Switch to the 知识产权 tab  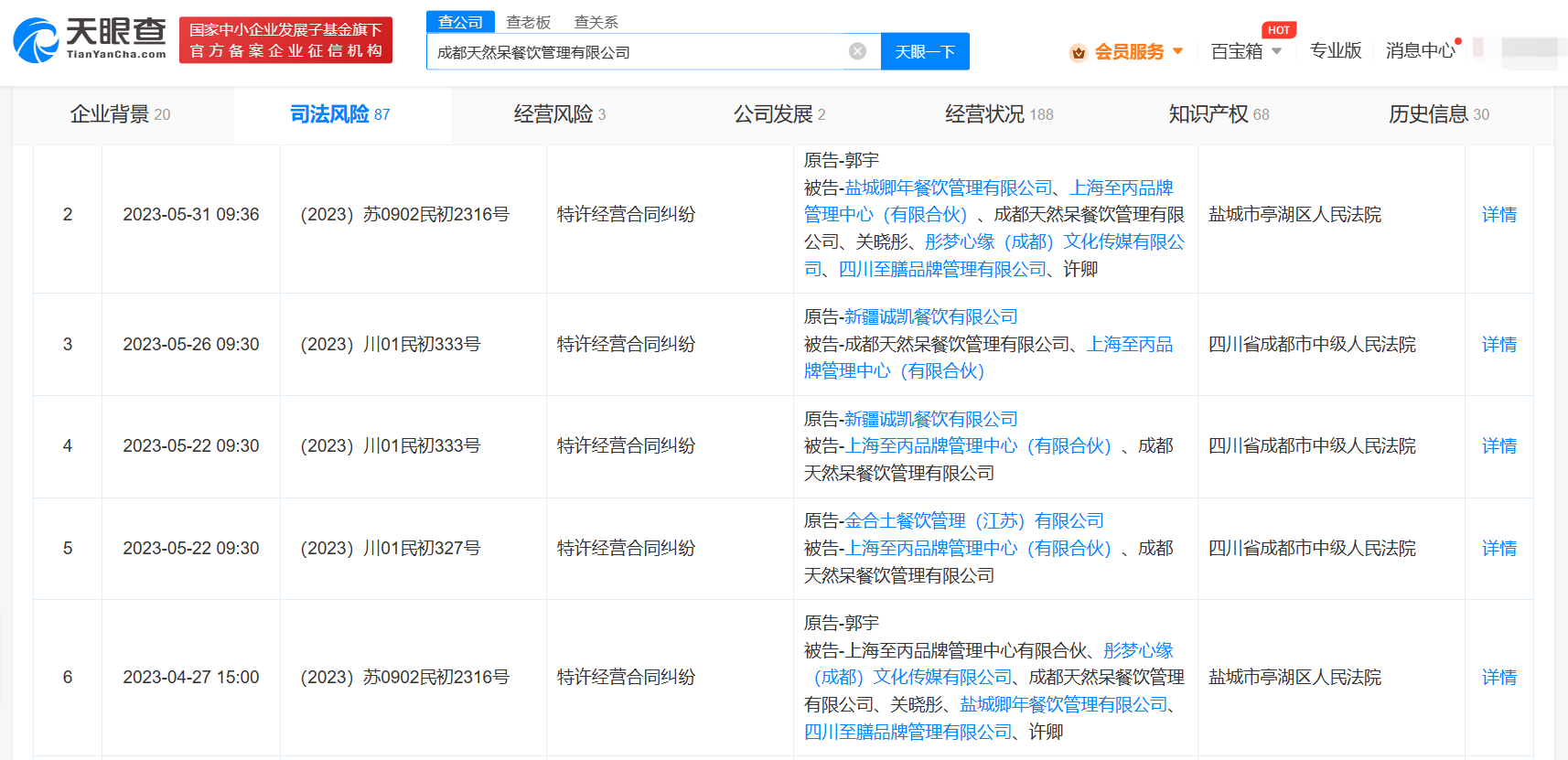point(1219,114)
